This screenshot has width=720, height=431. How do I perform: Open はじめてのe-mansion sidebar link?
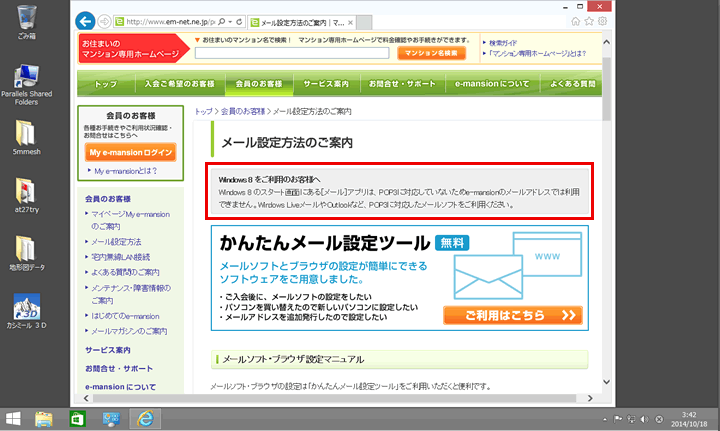[x=125, y=316]
